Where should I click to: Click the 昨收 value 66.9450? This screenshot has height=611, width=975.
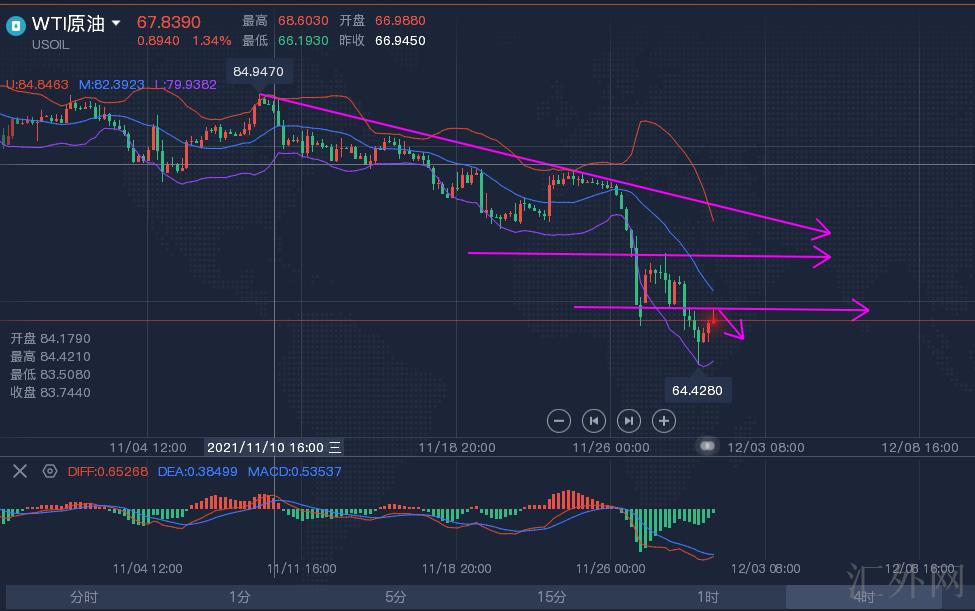pyautogui.click(x=400, y=41)
